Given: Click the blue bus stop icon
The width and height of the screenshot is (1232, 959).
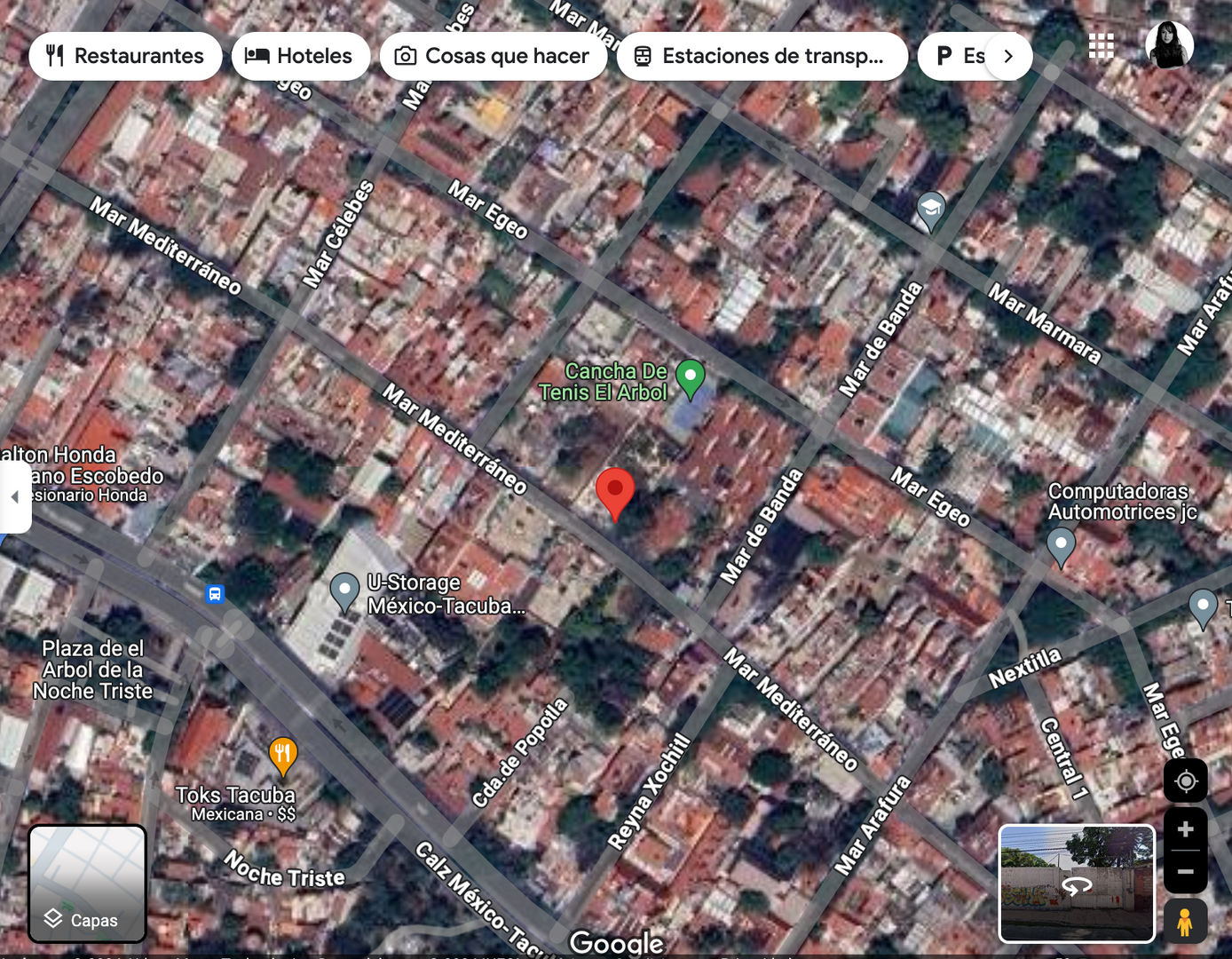Looking at the screenshot, I should [x=215, y=593].
